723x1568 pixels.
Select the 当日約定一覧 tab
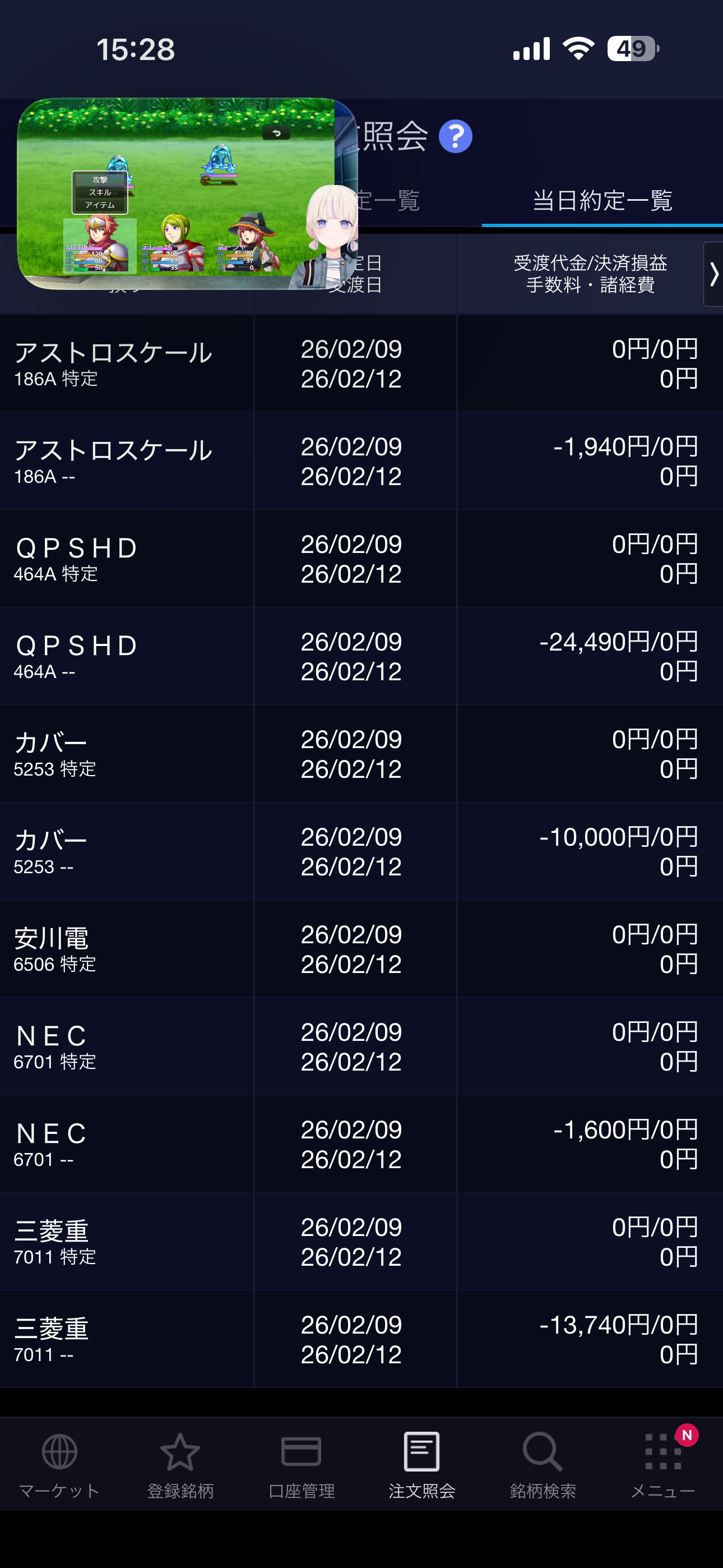click(602, 201)
